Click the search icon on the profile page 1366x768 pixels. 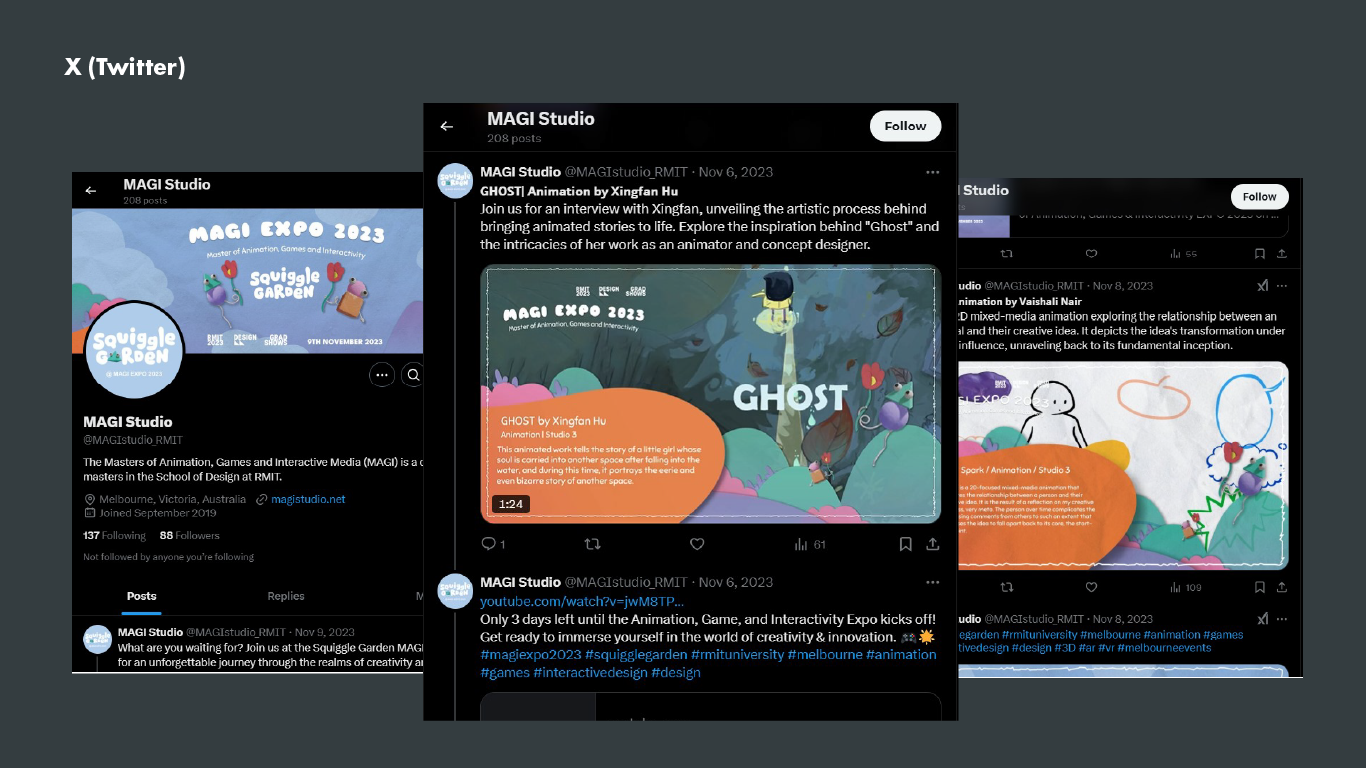(412, 375)
